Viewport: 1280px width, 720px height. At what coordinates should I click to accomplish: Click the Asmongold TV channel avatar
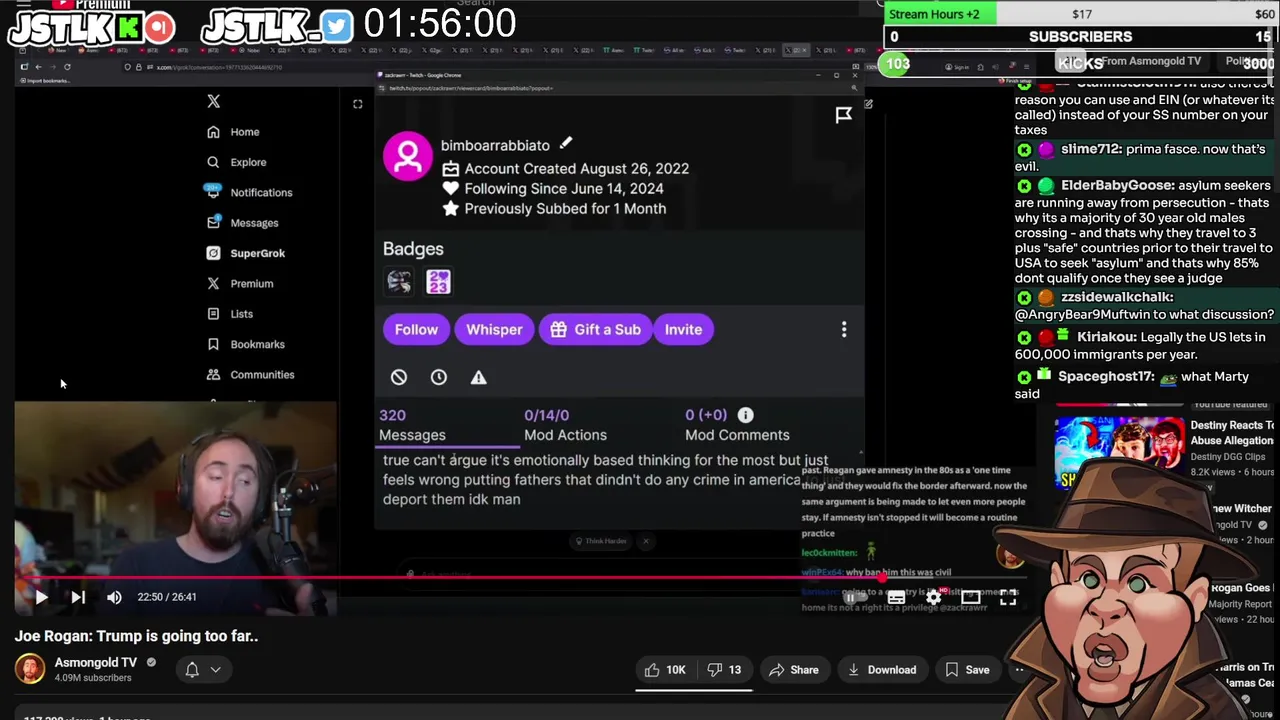pyautogui.click(x=30, y=669)
